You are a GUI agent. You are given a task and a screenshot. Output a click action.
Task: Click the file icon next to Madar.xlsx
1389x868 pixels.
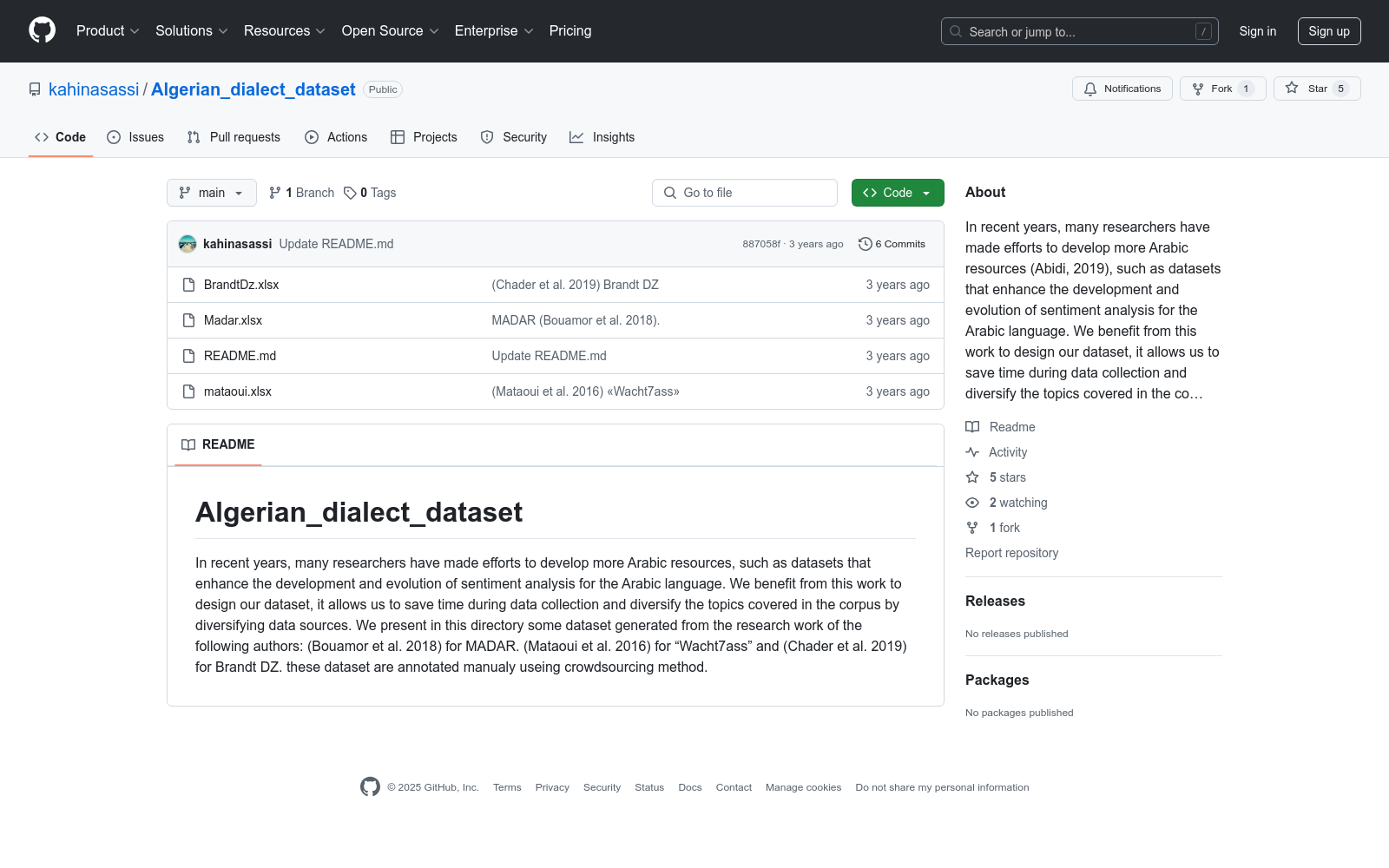(188, 320)
